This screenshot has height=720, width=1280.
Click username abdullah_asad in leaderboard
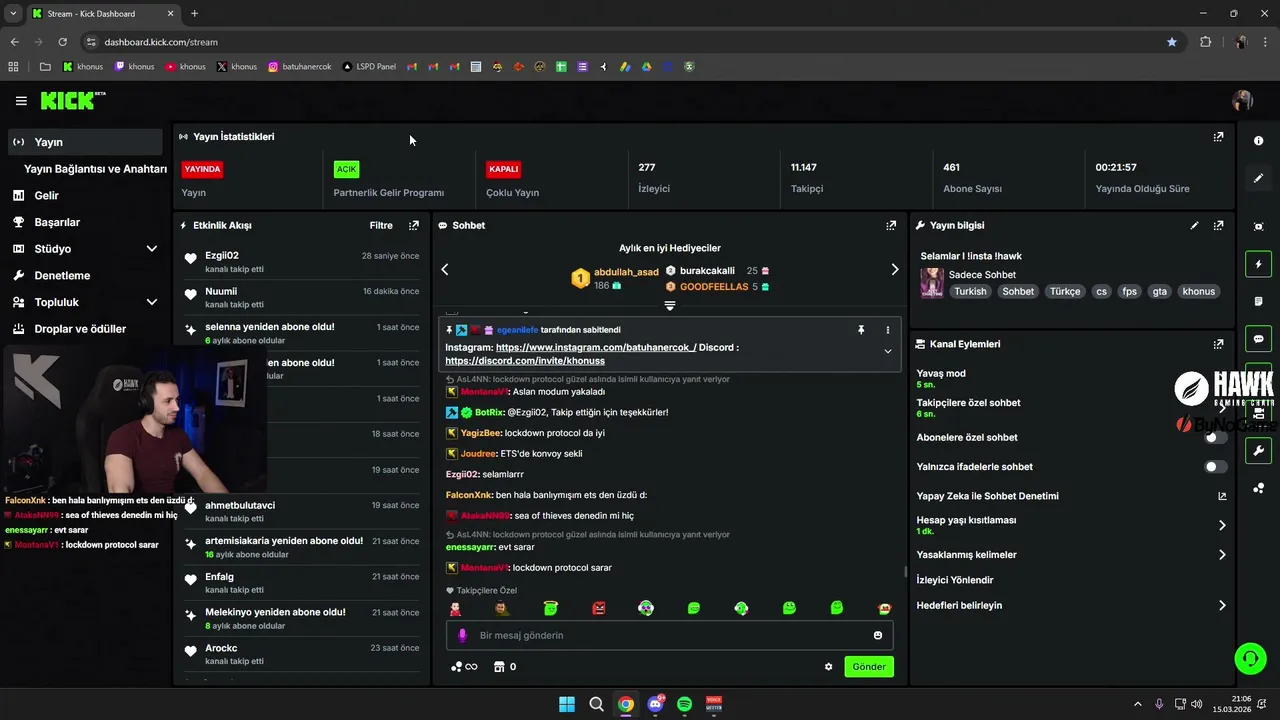626,272
